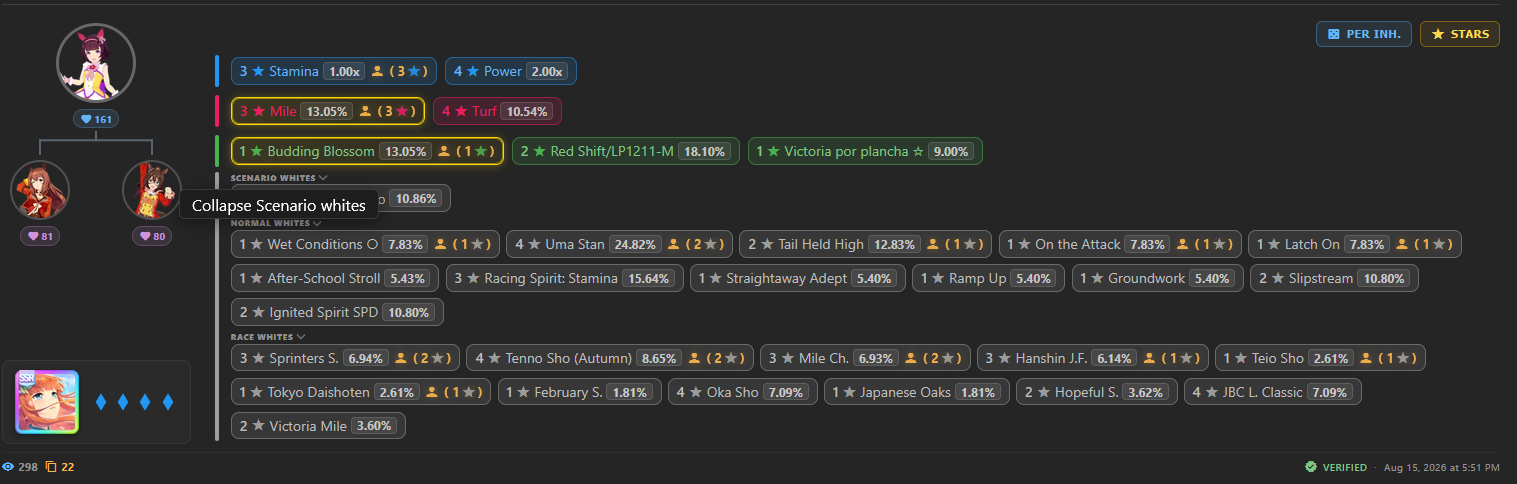Click the person icon in Wet Conditions chip

coord(440,244)
